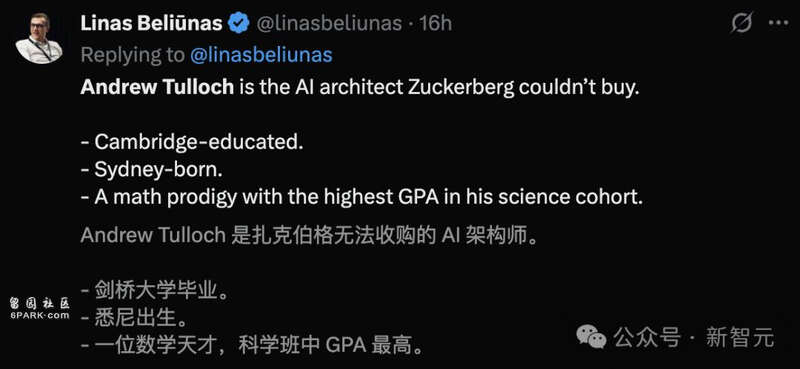Screen dimensions: 800x369
Task: Click the '剑桥大学毕业' translated line
Action: coord(153,293)
